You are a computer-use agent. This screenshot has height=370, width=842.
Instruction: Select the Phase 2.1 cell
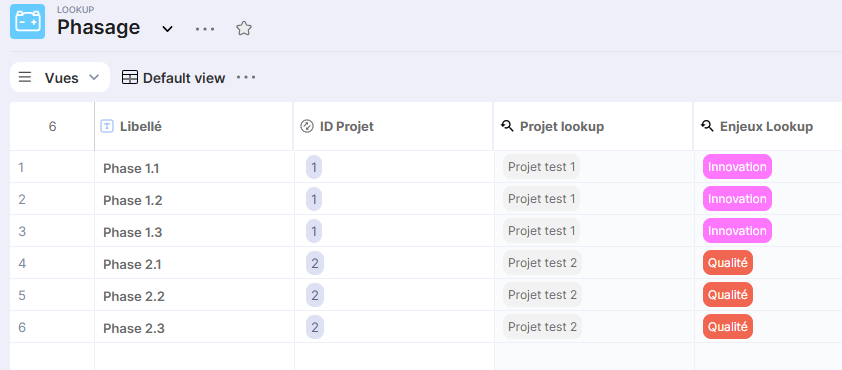(194, 264)
